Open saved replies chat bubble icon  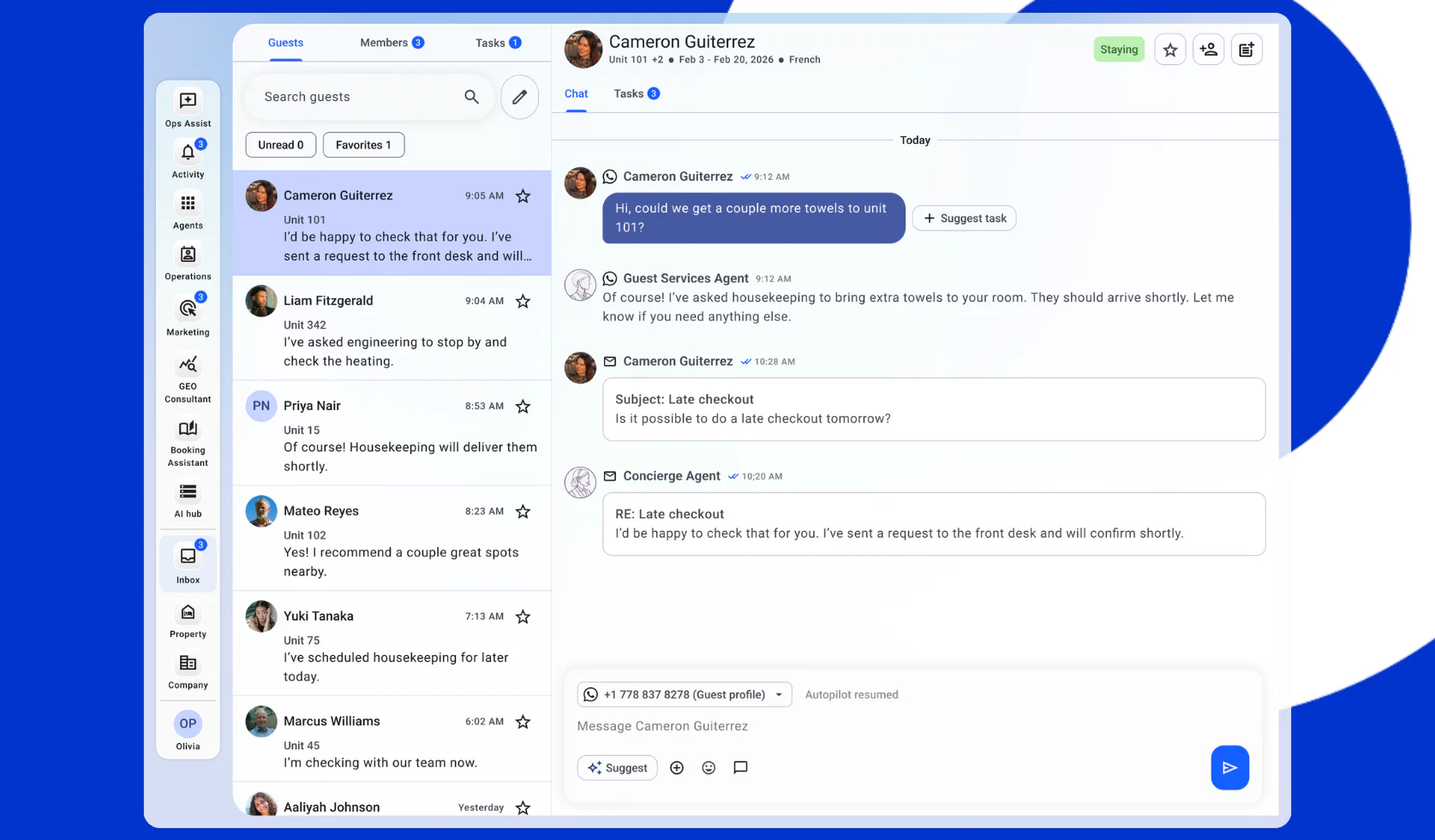coord(741,768)
